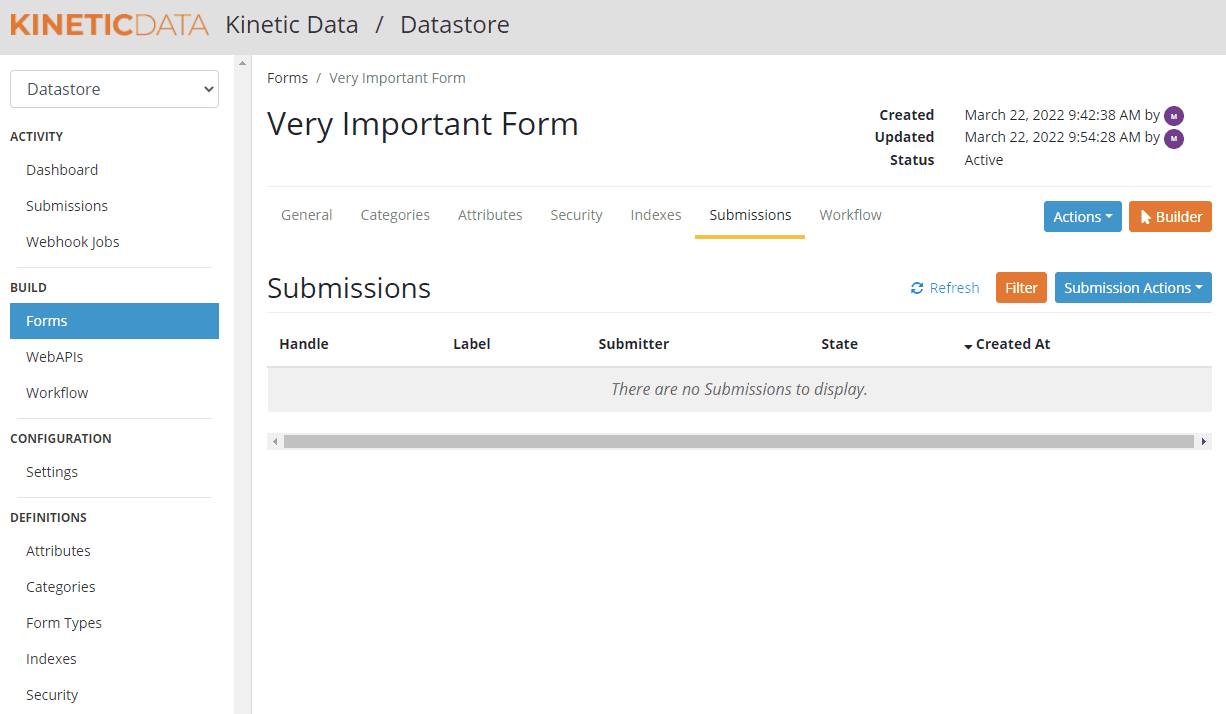Sort by Created At column arrow
This screenshot has width=1226, height=714.
pyautogui.click(x=968, y=345)
